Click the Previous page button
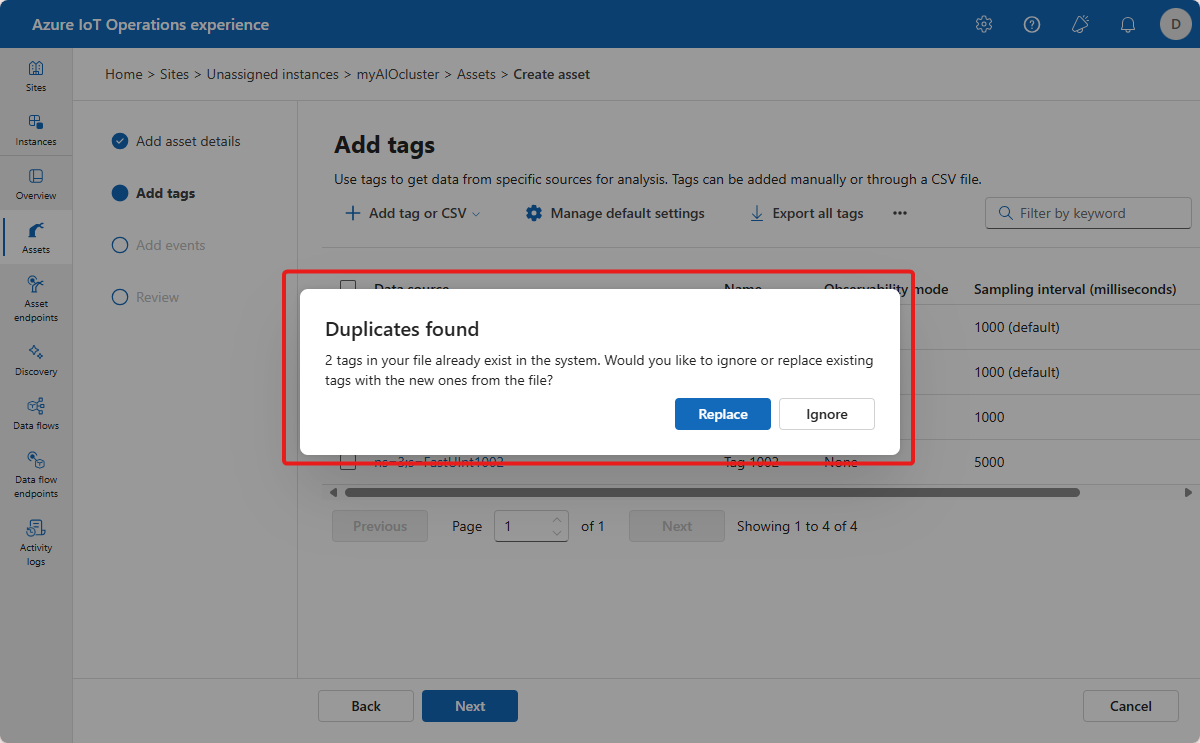The image size is (1200, 743). pos(380,526)
